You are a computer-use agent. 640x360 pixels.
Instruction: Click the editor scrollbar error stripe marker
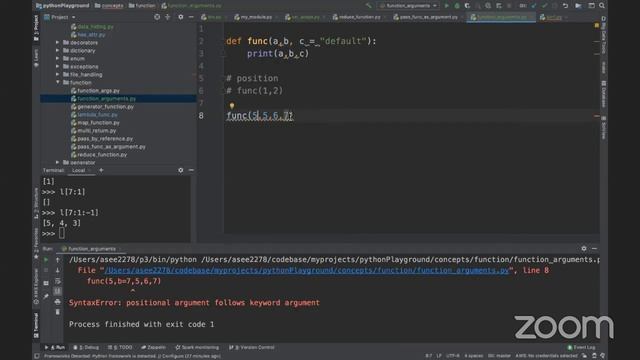597,116
